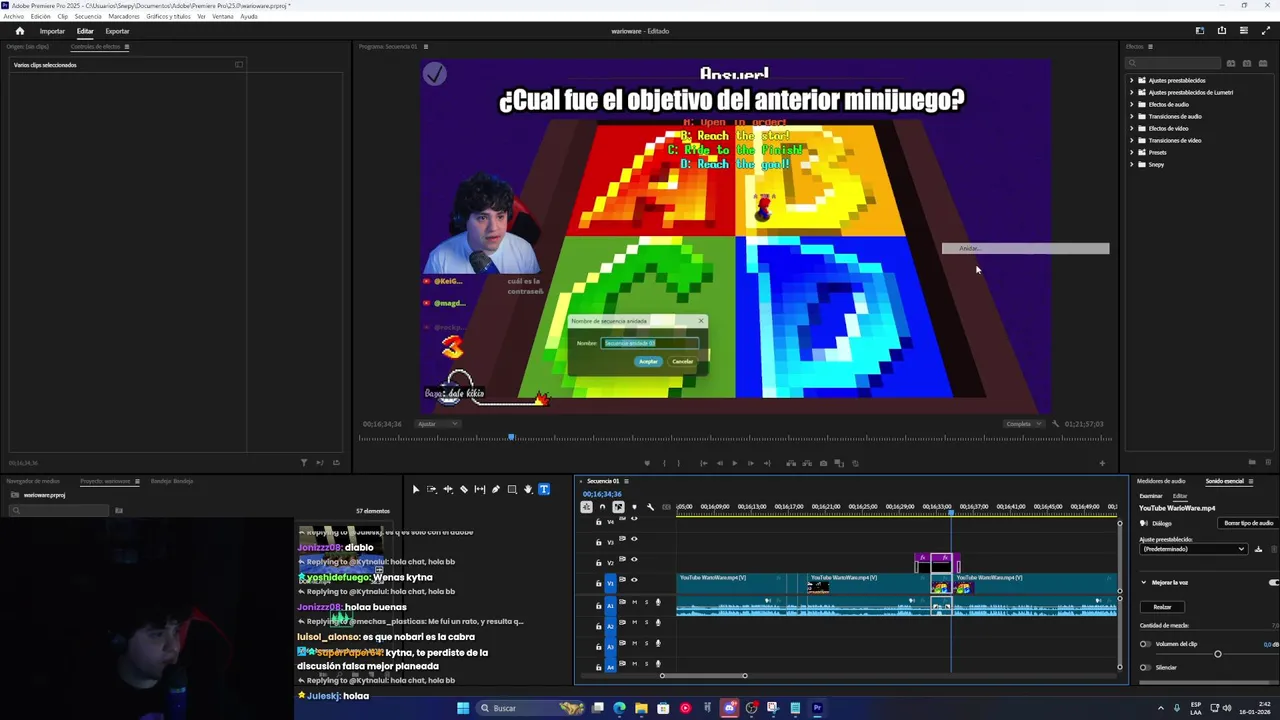Filter 32-bit color effects in Effects panel
1280x720 pixels.
(1247, 63)
